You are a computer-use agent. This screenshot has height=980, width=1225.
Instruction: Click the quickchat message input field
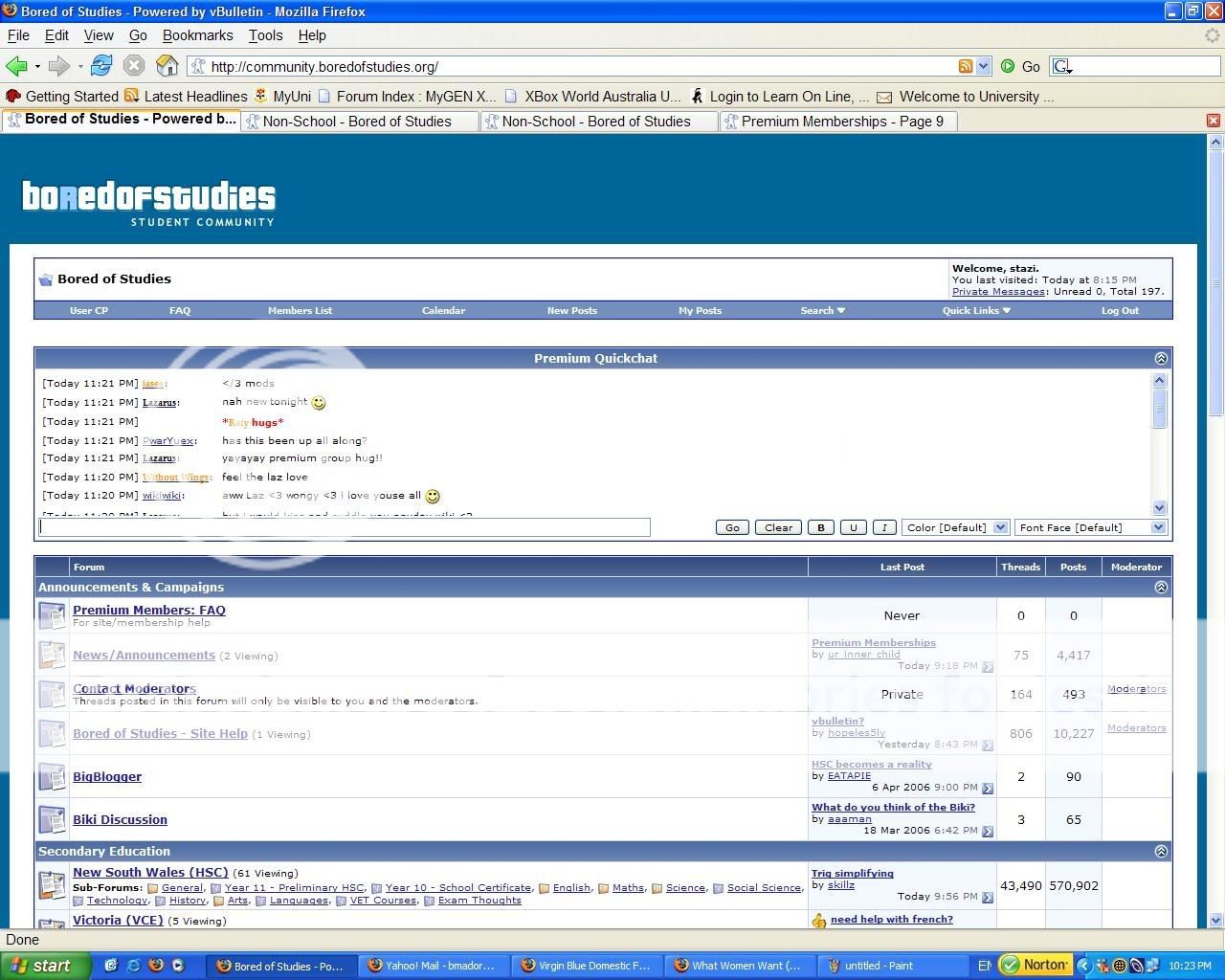[345, 527]
